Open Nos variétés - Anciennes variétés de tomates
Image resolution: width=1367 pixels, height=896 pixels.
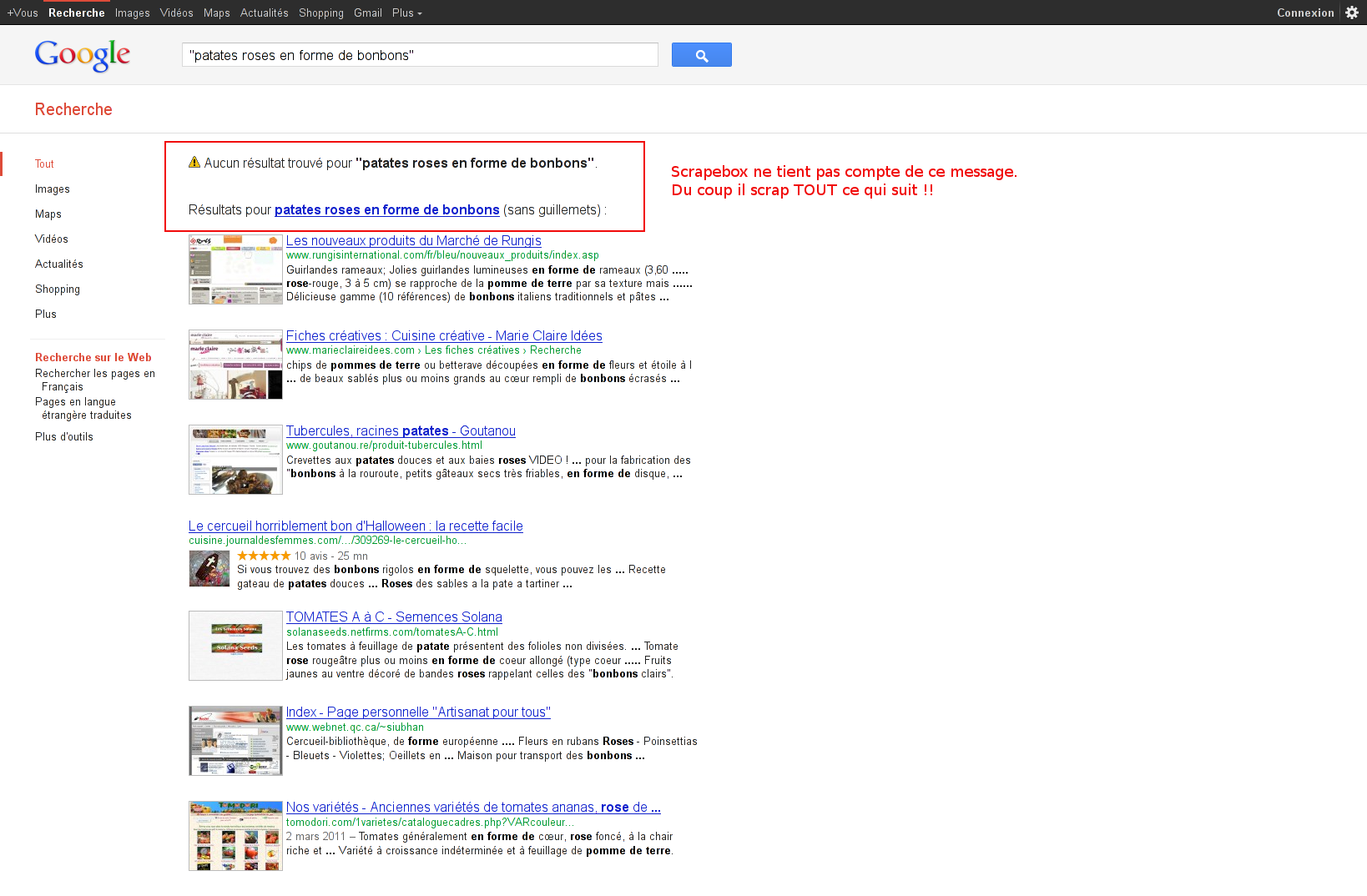(473, 808)
